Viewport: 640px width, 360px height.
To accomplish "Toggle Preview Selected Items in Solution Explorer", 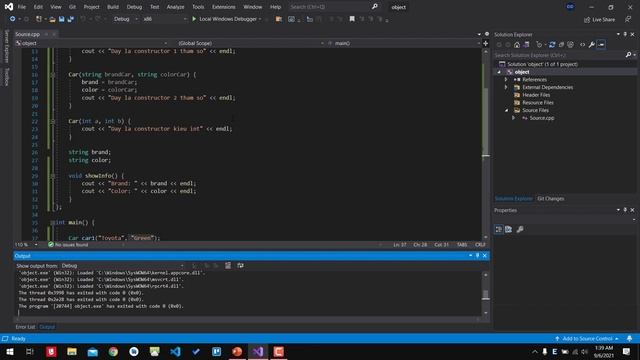I will (601, 45).
